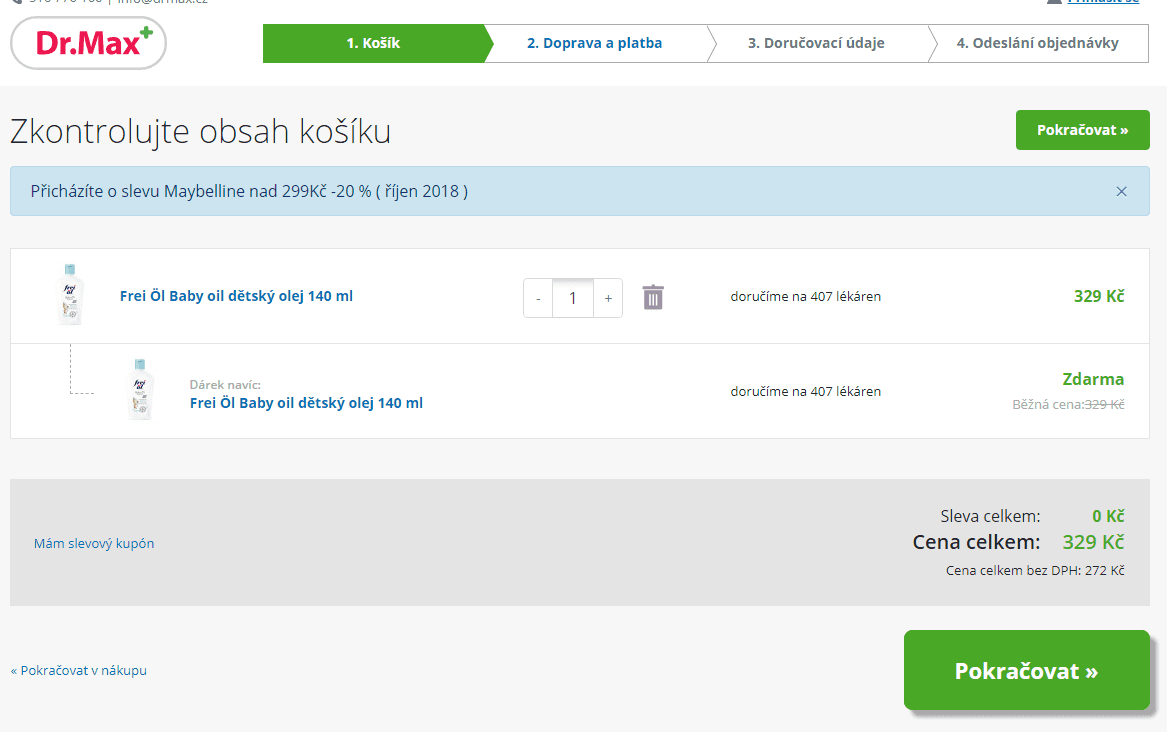Dismiss the Maybelline discount notice

(1121, 191)
